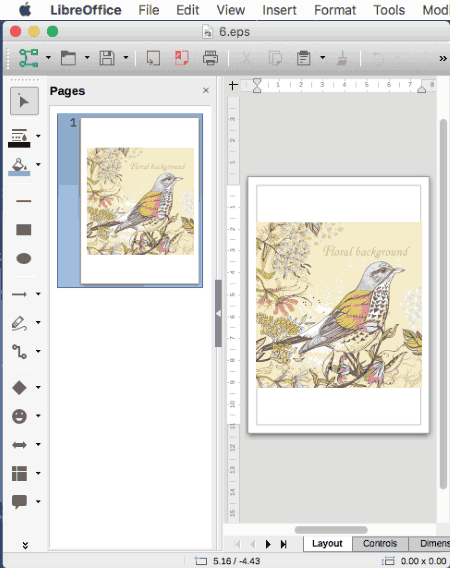Open the Callouts dropdown arrow
Viewport: 450px width, 568px height.
[38, 502]
